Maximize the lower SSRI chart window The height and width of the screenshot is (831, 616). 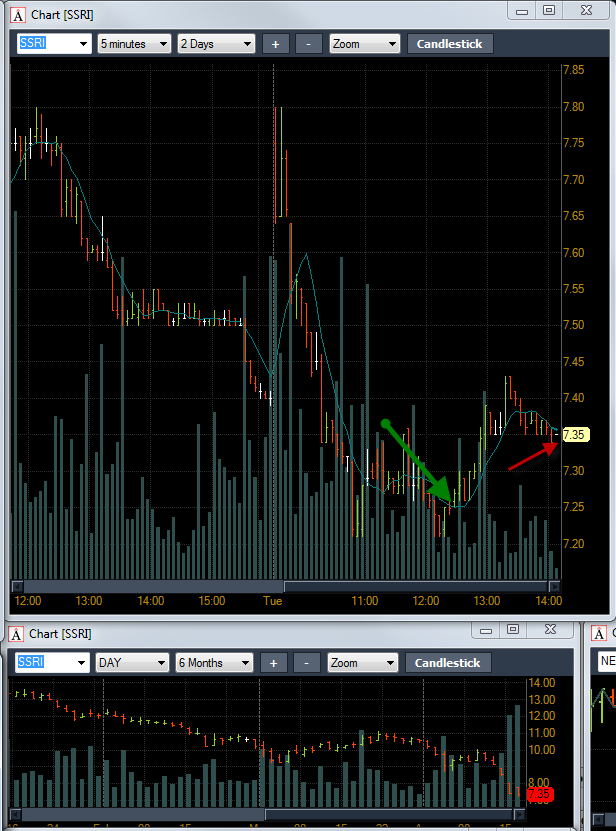tap(513, 630)
